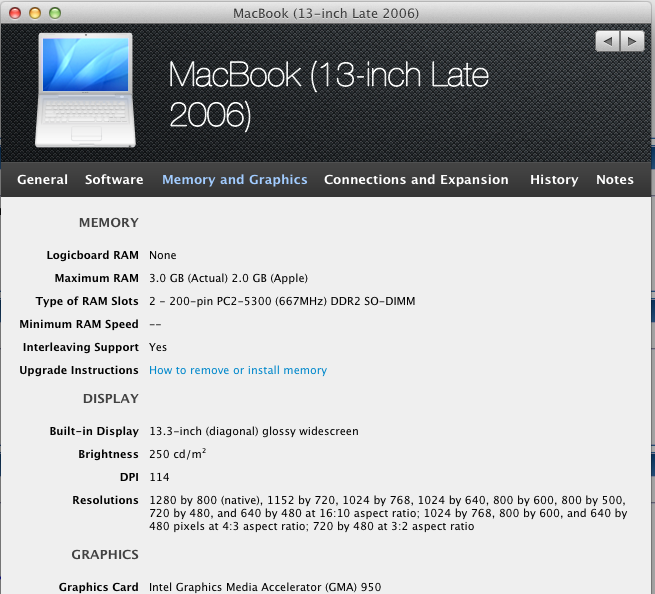Image resolution: width=655 pixels, height=594 pixels.
Task: Click the 'Minimum RAM Speed' label
Action: point(79,324)
